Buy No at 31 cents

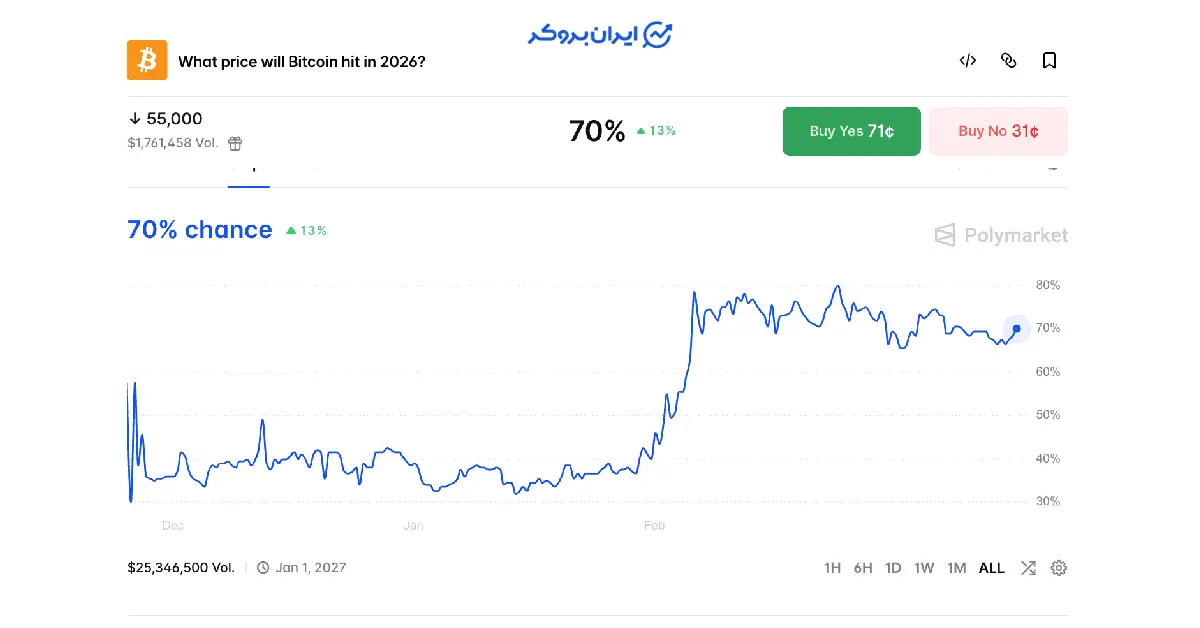(x=998, y=131)
